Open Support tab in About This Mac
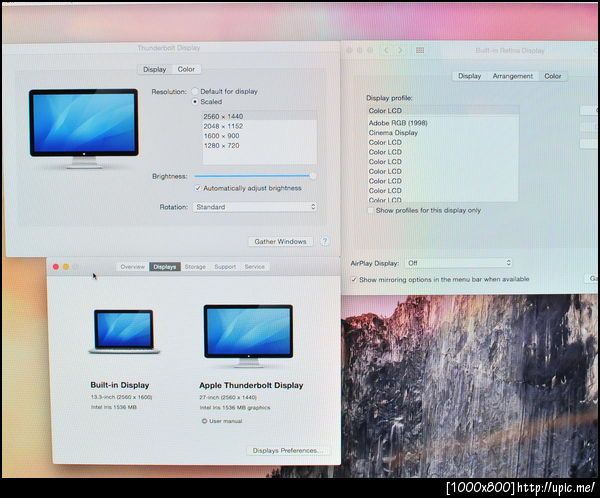The height and width of the screenshot is (498, 600). pyautogui.click(x=225, y=267)
